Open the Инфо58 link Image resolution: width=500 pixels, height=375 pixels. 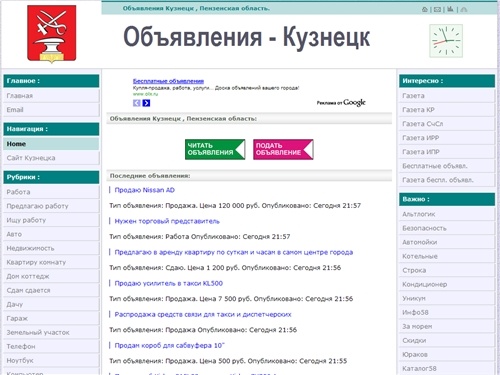point(447,312)
